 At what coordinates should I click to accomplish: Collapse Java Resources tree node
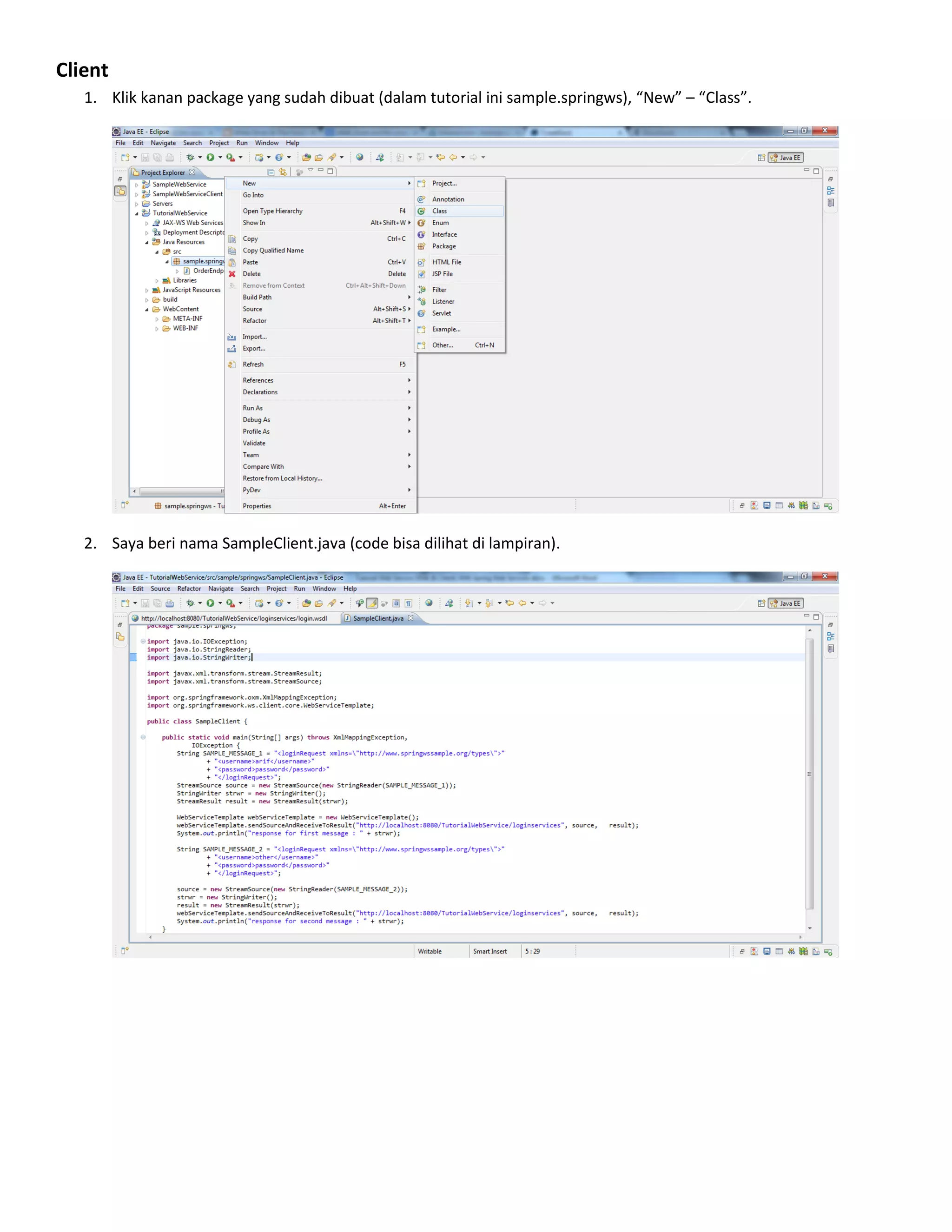tap(146, 242)
